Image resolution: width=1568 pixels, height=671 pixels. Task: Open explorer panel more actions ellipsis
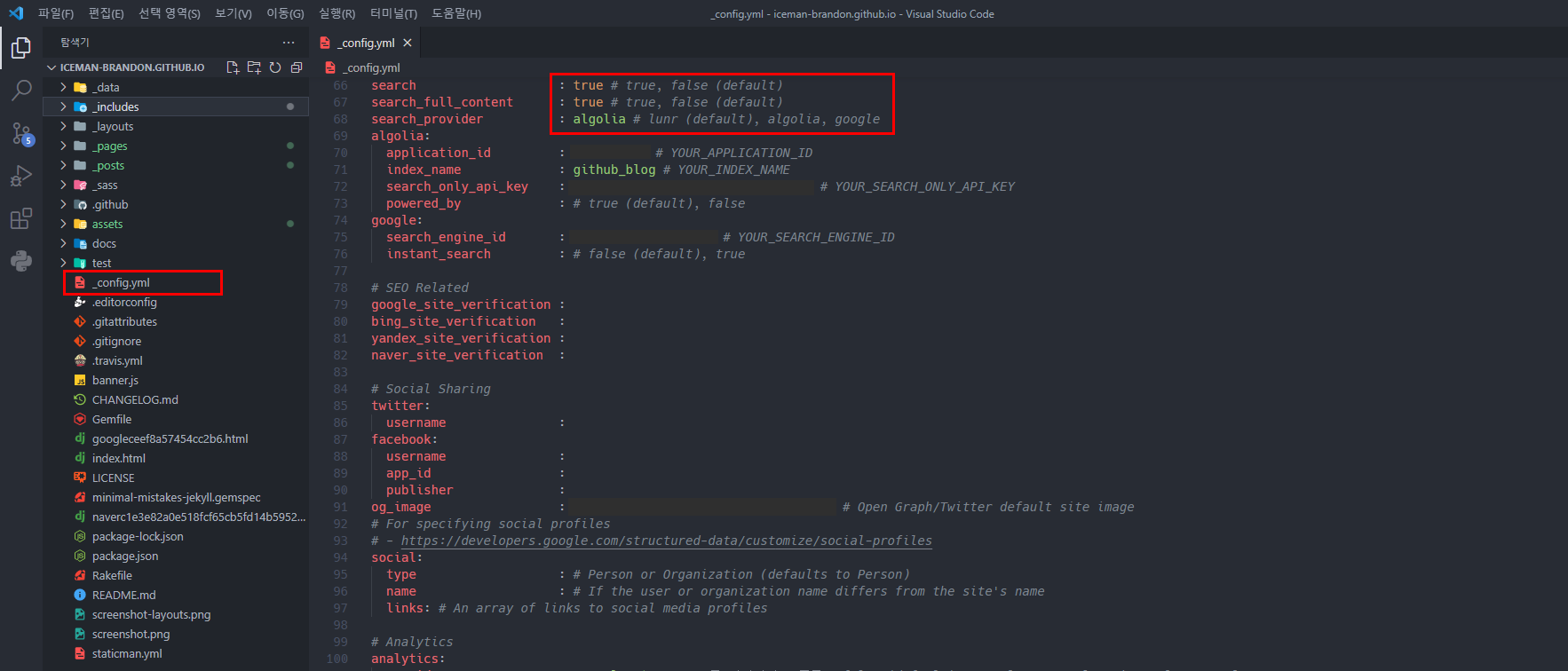tap(289, 43)
